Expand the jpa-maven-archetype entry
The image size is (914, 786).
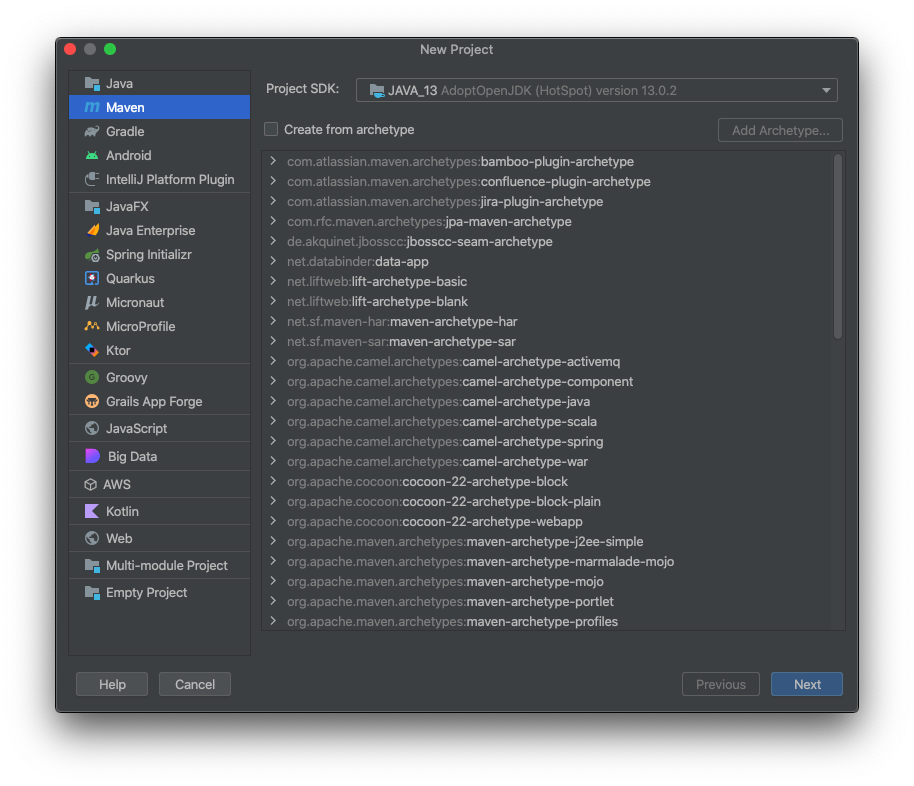pyautogui.click(x=273, y=221)
